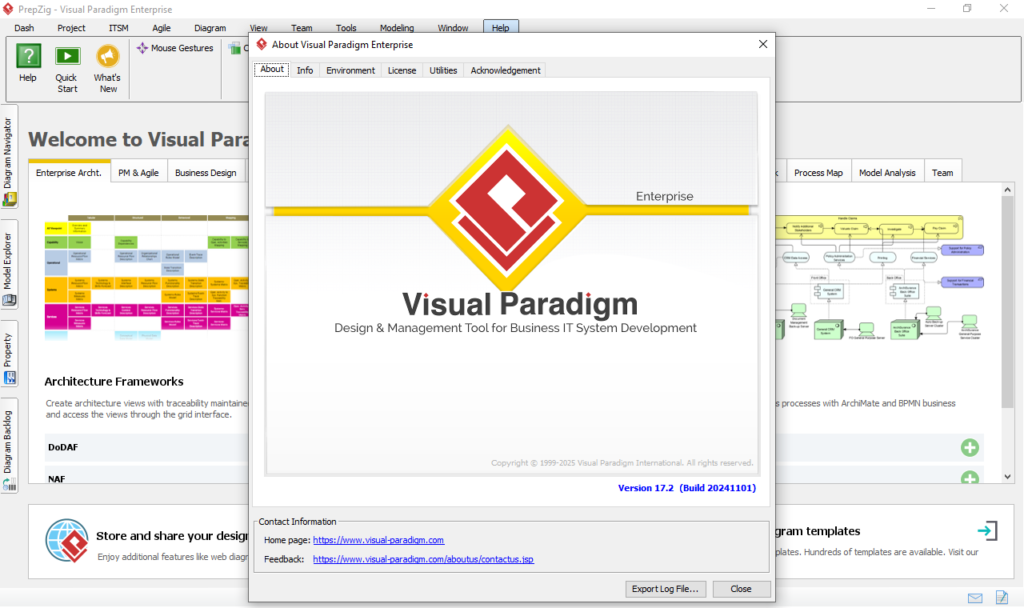Switch to the Info tab
1024x608 pixels.
pos(305,70)
